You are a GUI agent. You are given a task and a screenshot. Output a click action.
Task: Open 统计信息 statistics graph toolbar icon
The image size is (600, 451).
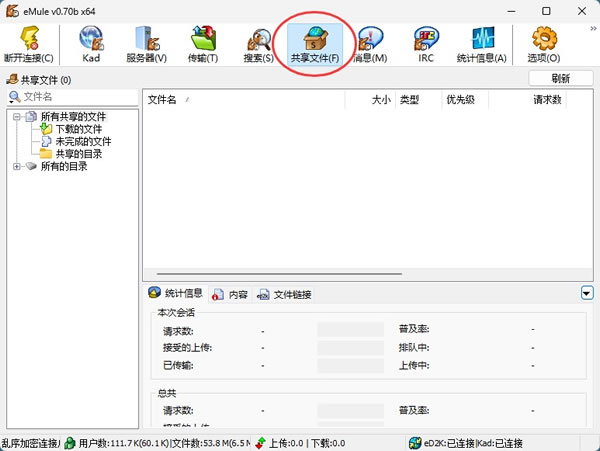pos(482,38)
